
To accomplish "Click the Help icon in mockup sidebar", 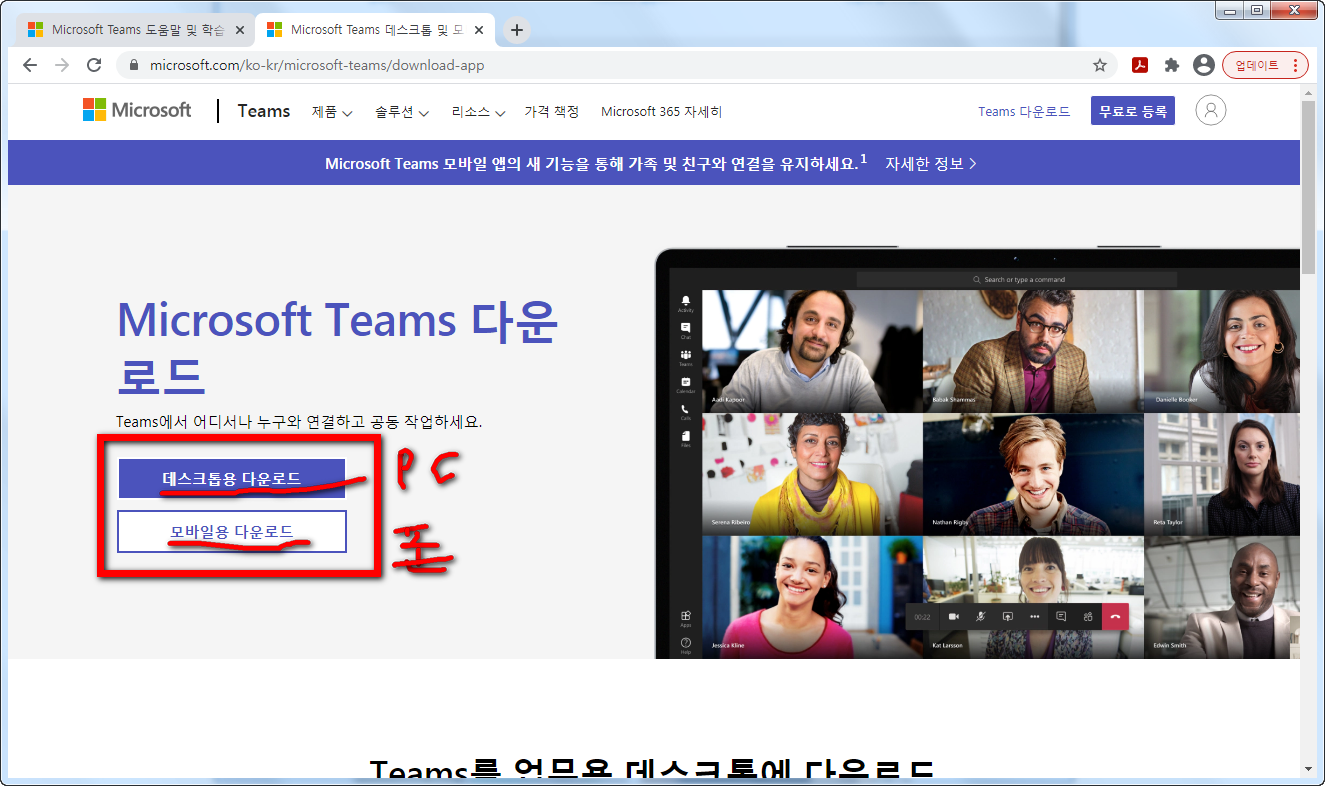I will tap(686, 645).
